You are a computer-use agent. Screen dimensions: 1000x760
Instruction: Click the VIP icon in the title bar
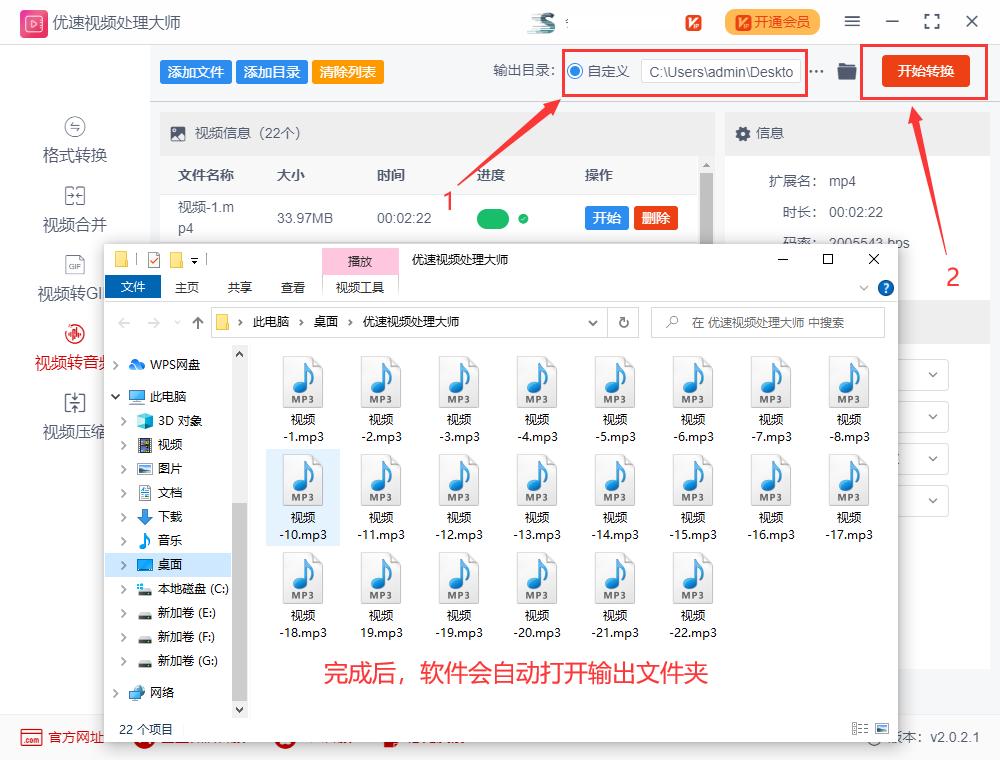(694, 21)
